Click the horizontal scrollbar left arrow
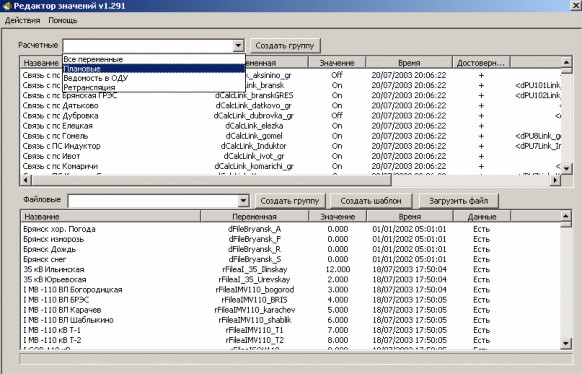The height and width of the screenshot is (374, 582). pos(25,180)
